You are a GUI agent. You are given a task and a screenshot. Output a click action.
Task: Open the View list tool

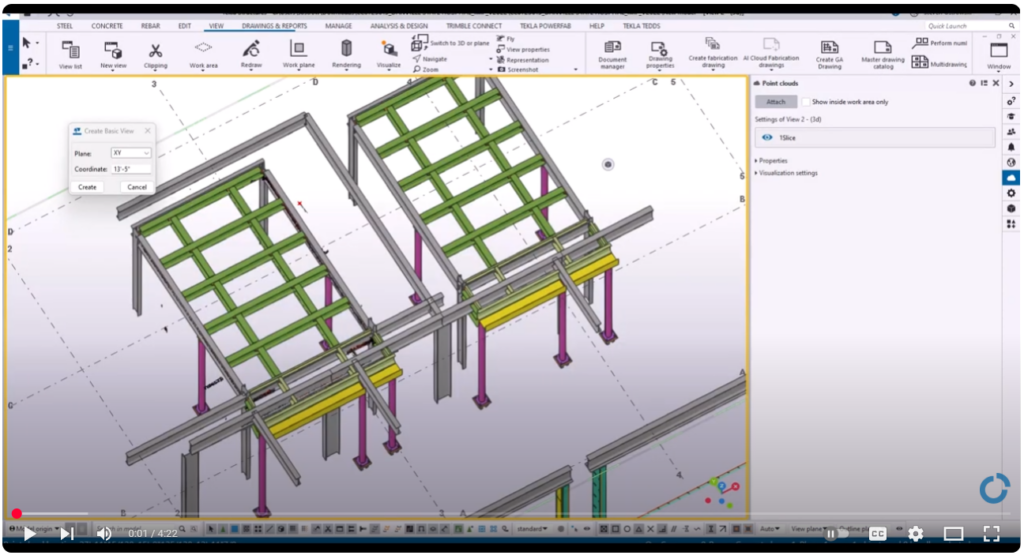[71, 55]
